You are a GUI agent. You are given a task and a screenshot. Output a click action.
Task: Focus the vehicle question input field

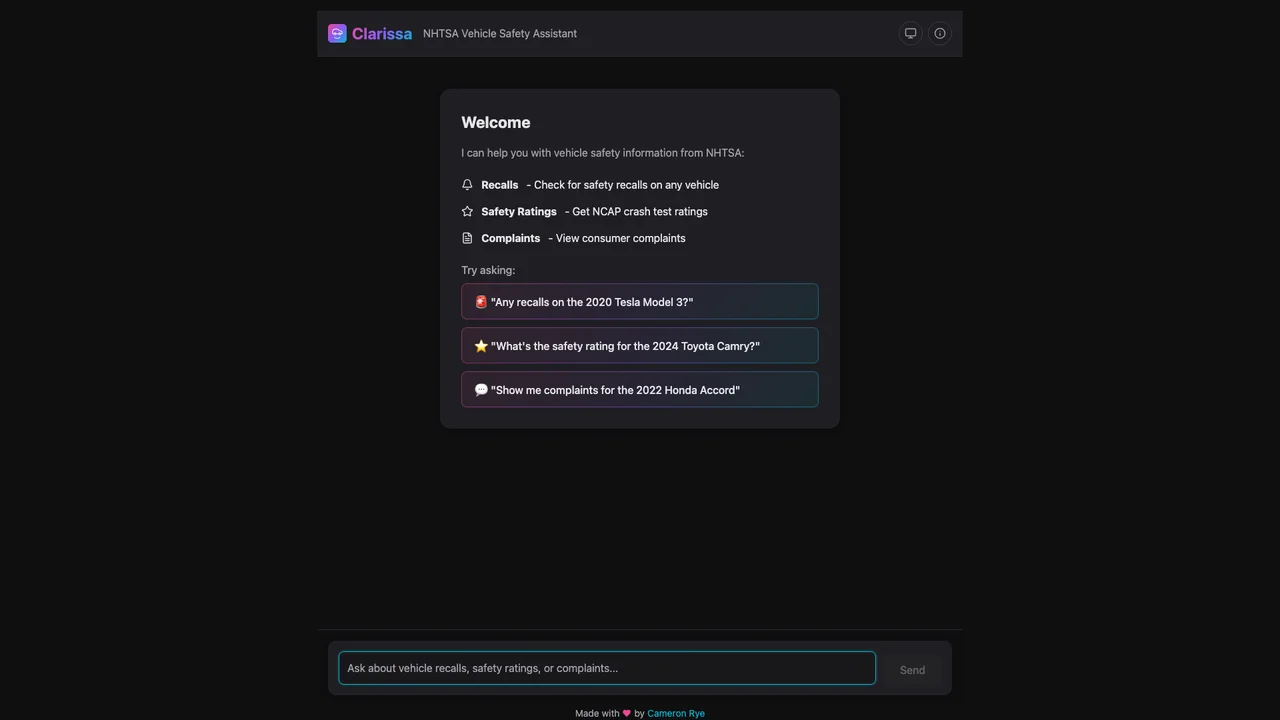[606, 668]
